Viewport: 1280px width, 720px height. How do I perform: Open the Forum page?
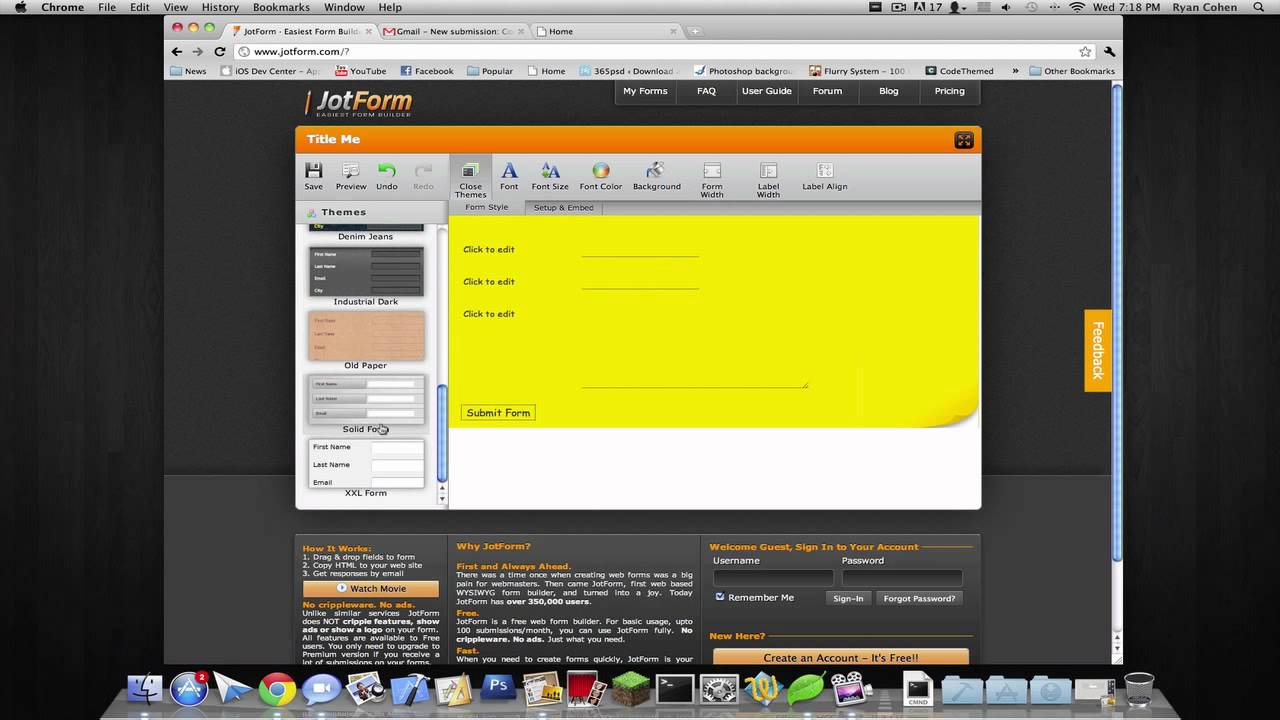click(827, 91)
